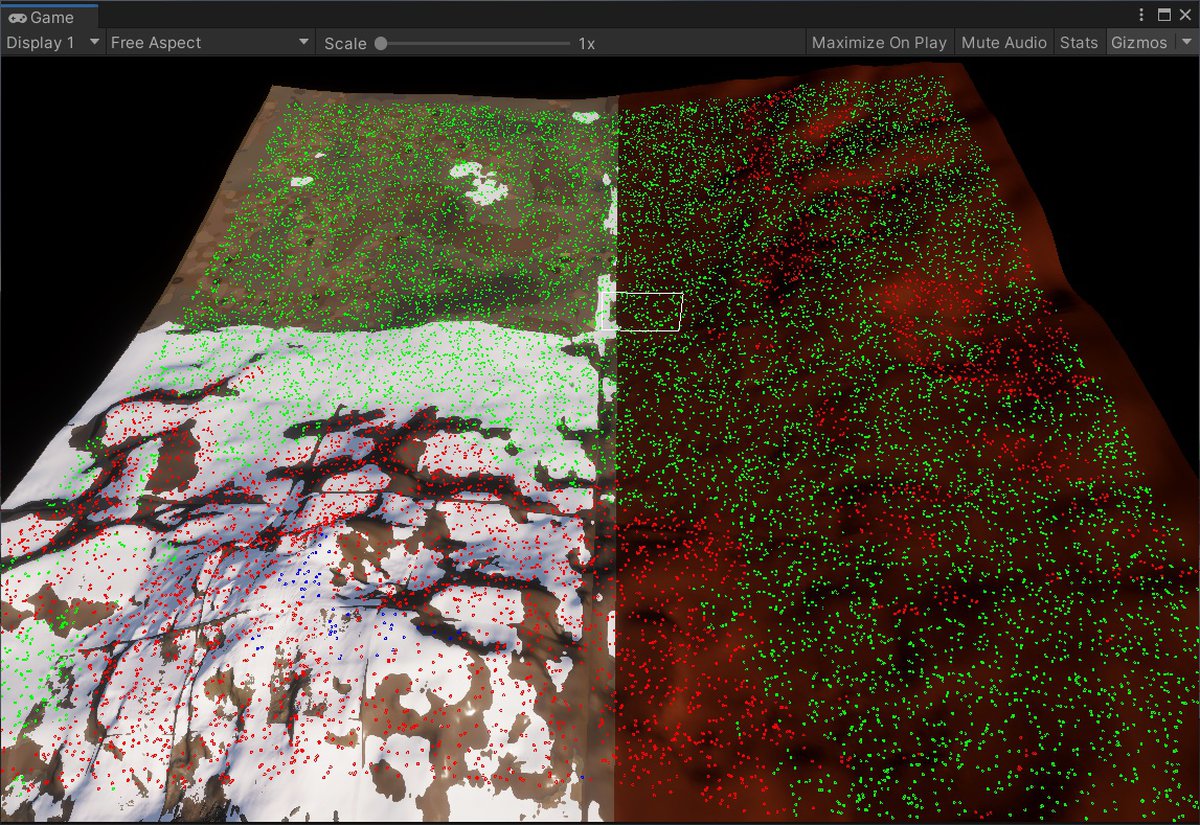Viewport: 1200px width, 825px height.
Task: Show the Stats overlay
Action: [1078, 43]
